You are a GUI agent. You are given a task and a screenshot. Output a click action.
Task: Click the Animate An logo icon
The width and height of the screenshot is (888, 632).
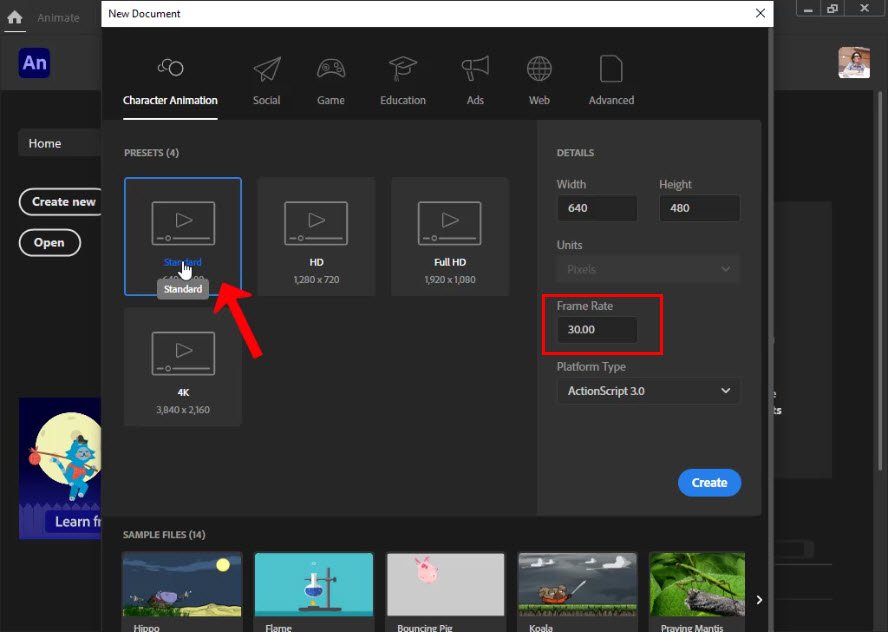[x=34, y=63]
